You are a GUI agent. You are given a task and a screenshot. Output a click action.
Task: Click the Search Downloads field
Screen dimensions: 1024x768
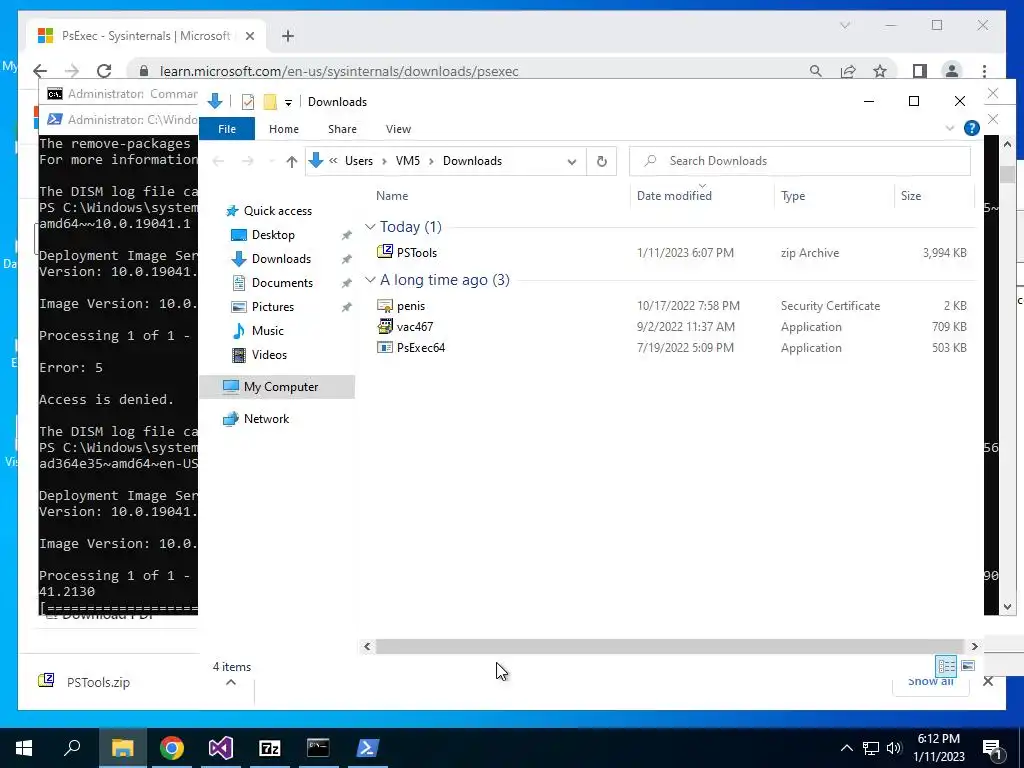click(799, 161)
